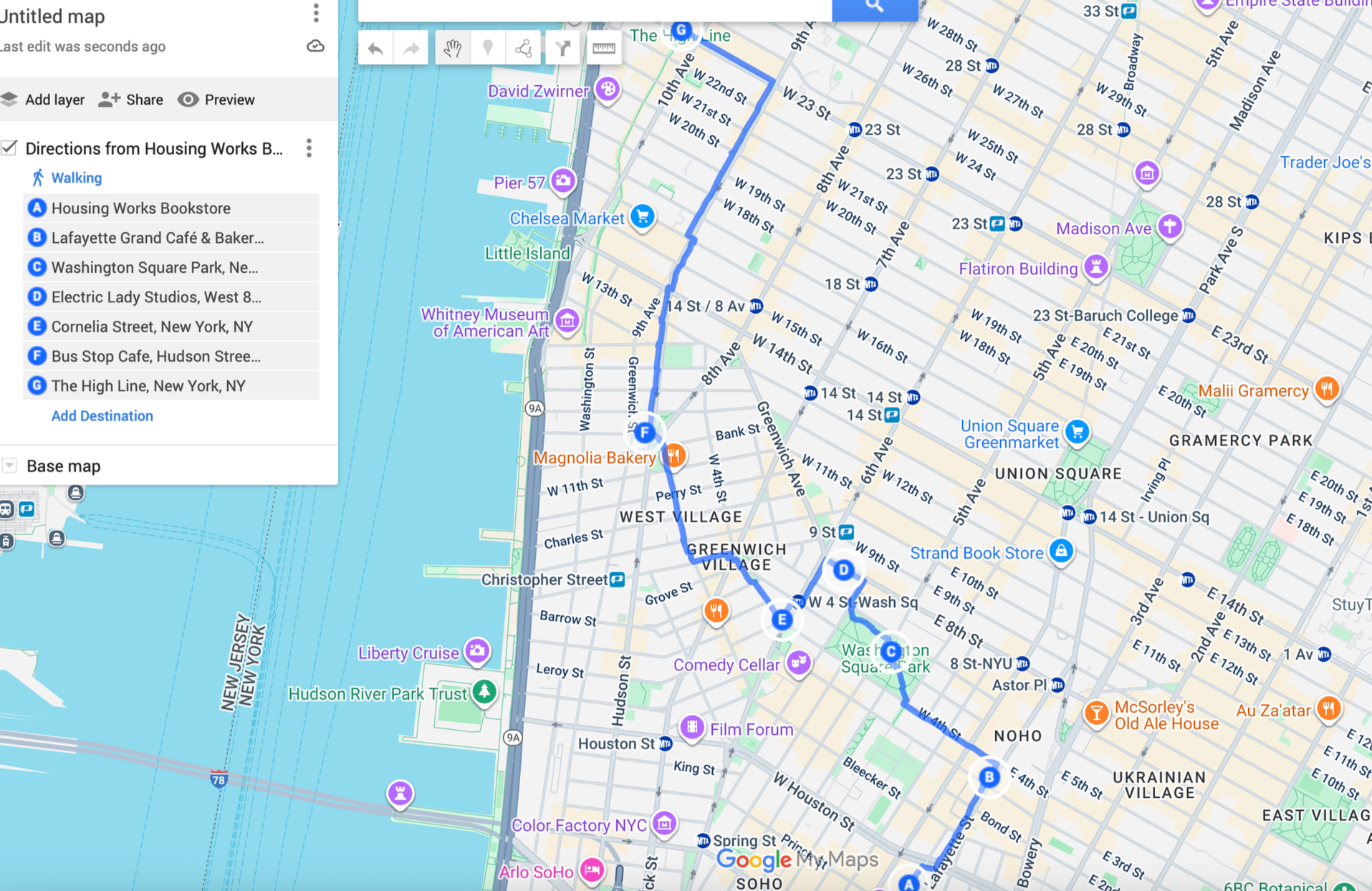Open map Preview
This screenshot has width=1372, height=891.
click(x=216, y=100)
